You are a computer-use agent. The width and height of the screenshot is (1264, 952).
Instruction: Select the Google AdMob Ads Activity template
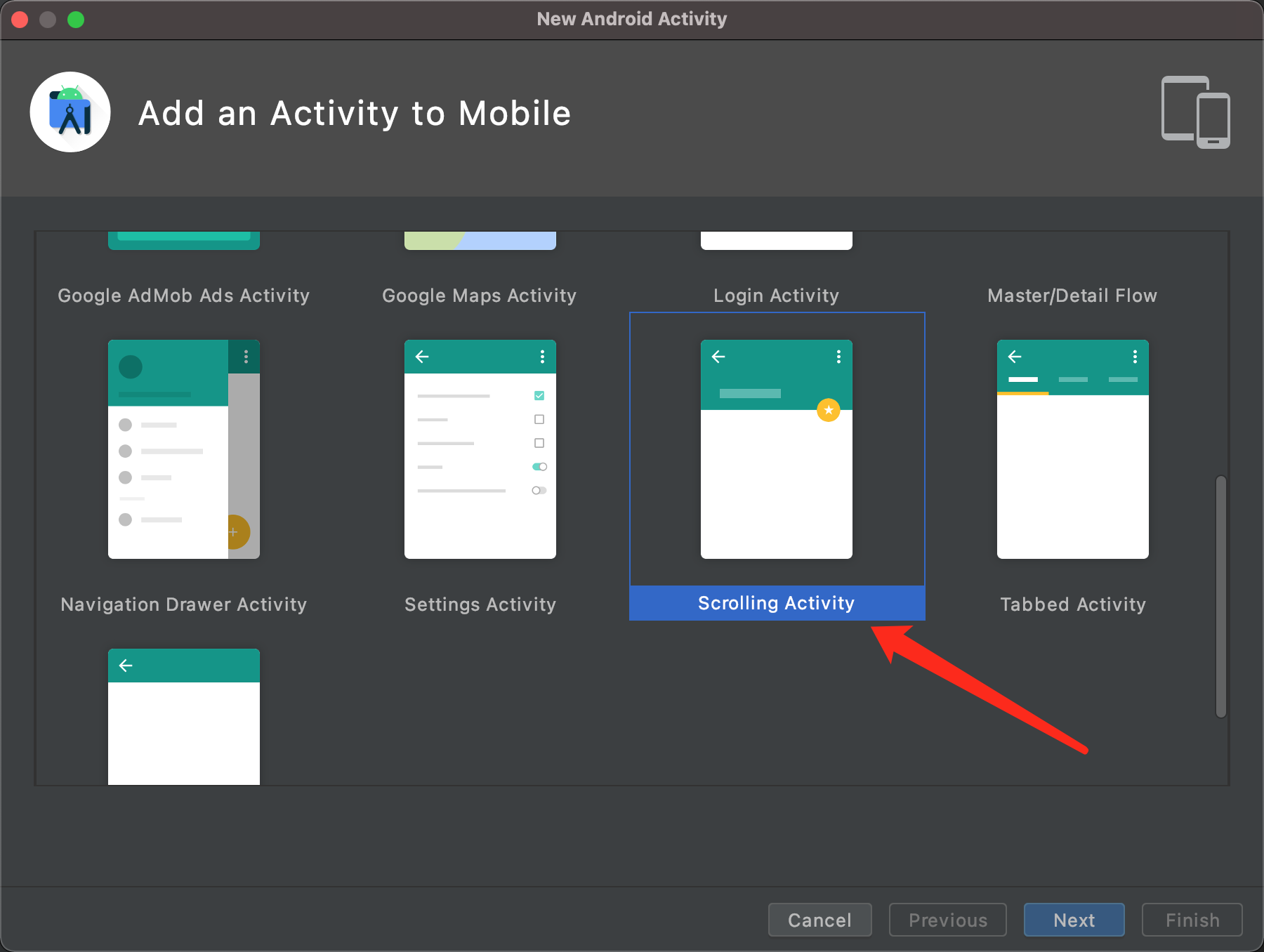(183, 239)
